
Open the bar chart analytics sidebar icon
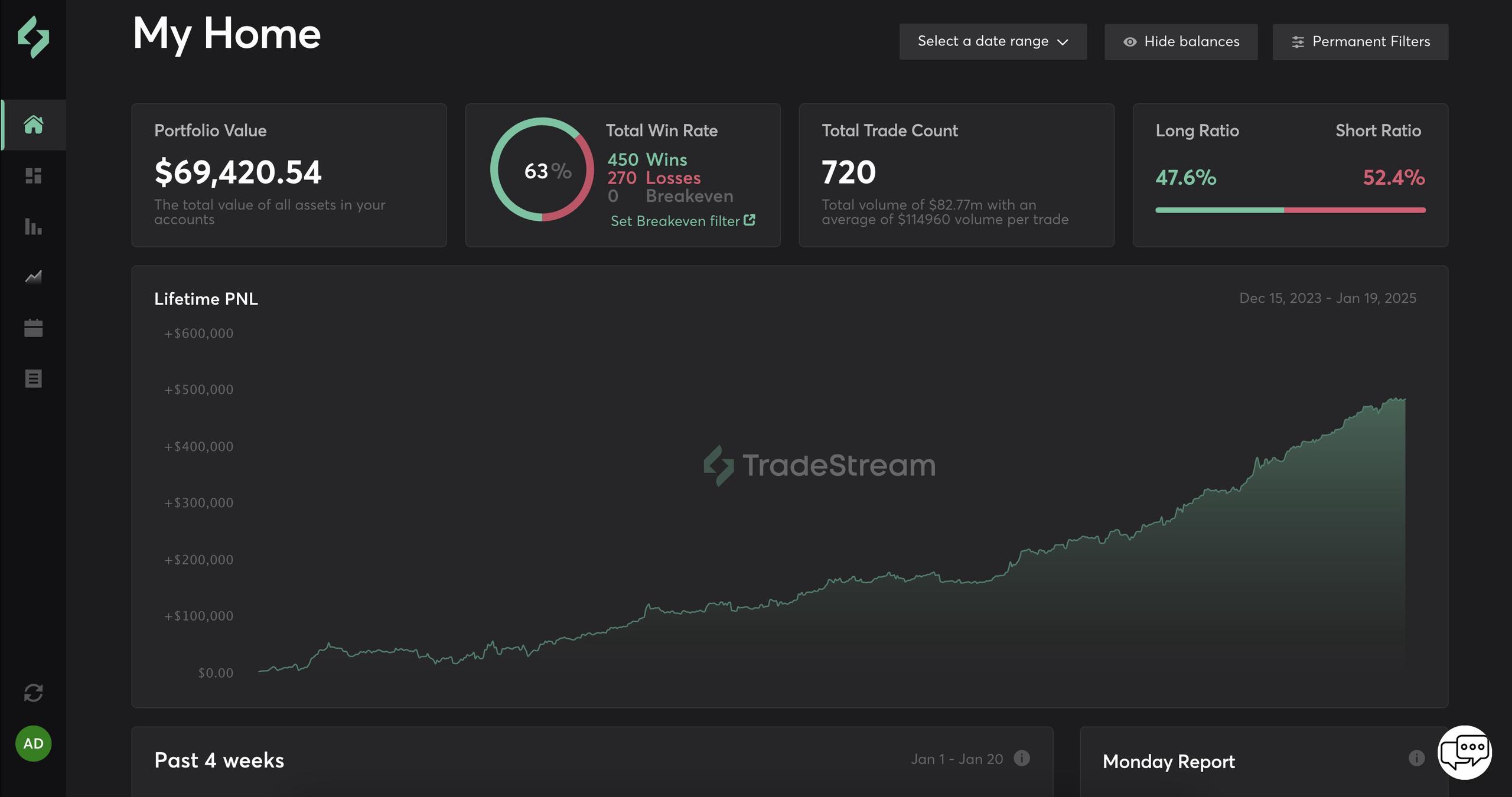(33, 226)
